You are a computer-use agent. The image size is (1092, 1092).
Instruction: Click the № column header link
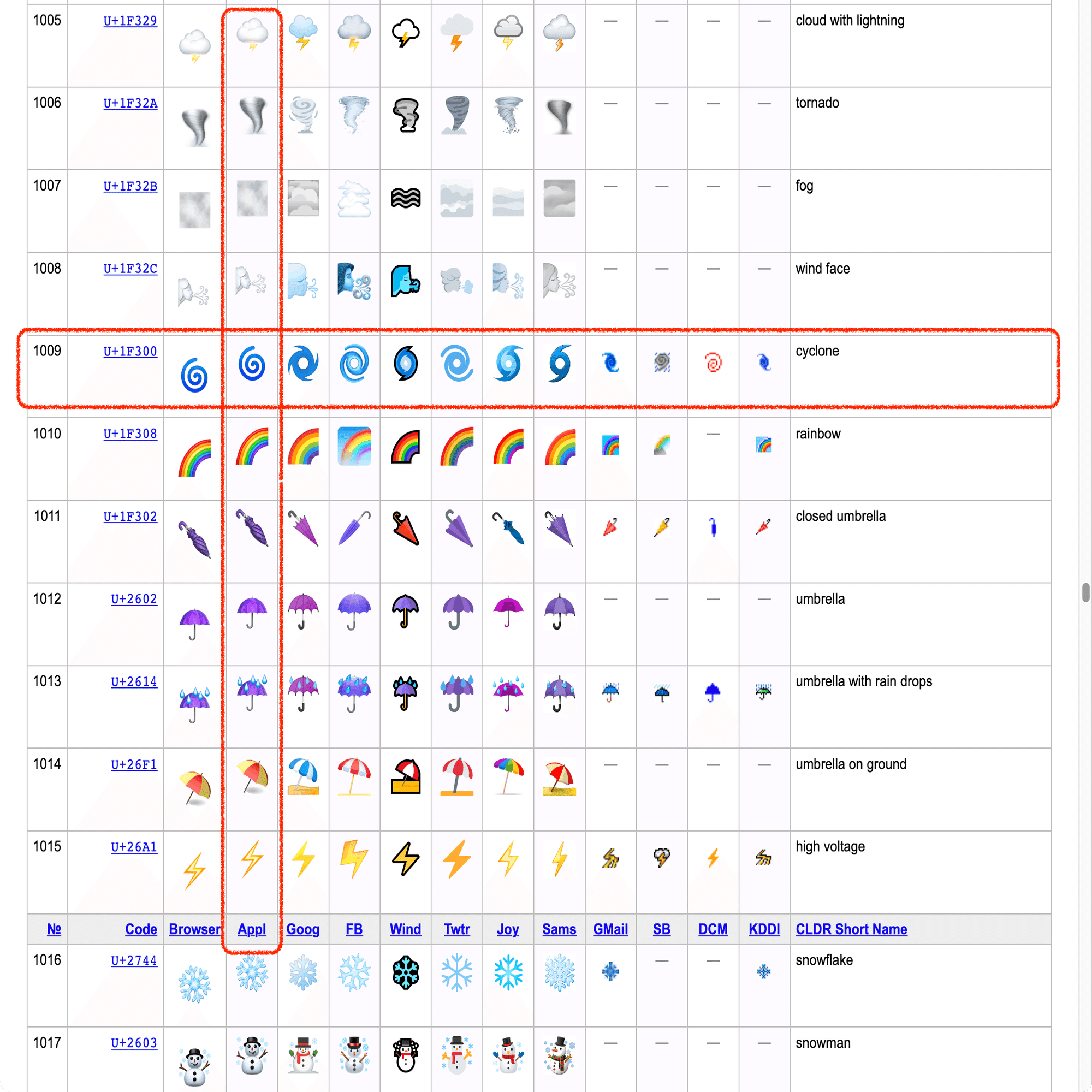tap(54, 929)
